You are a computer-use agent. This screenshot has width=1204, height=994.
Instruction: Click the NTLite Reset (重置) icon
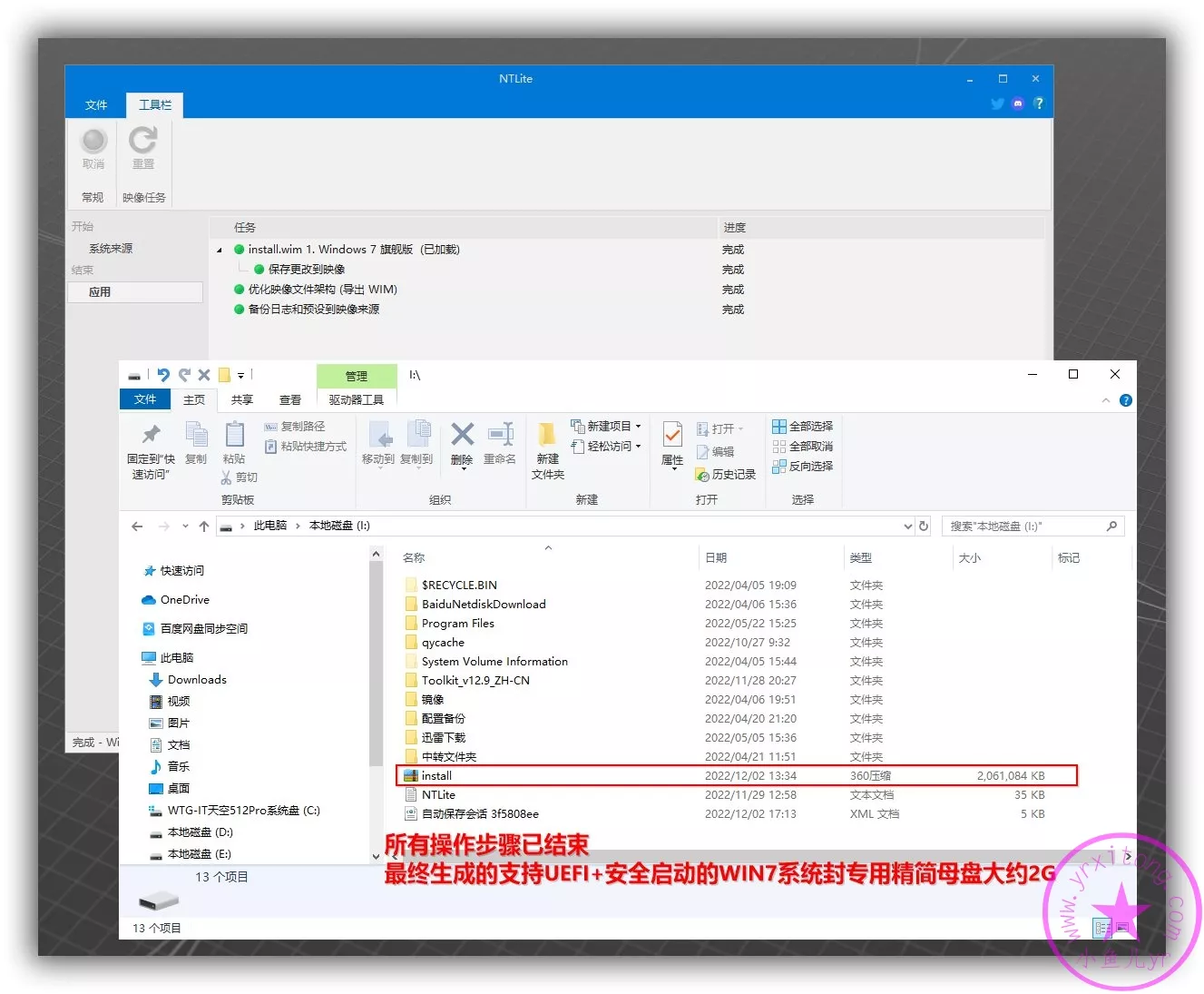tap(142, 142)
